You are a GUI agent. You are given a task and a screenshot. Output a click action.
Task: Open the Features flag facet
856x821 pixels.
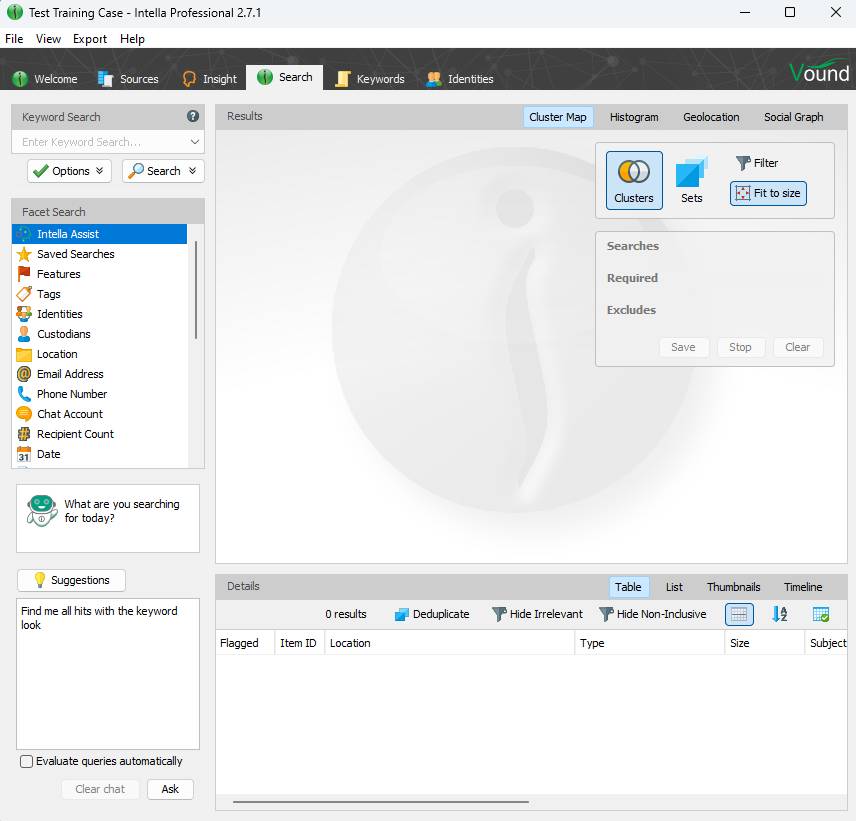tap(99, 274)
